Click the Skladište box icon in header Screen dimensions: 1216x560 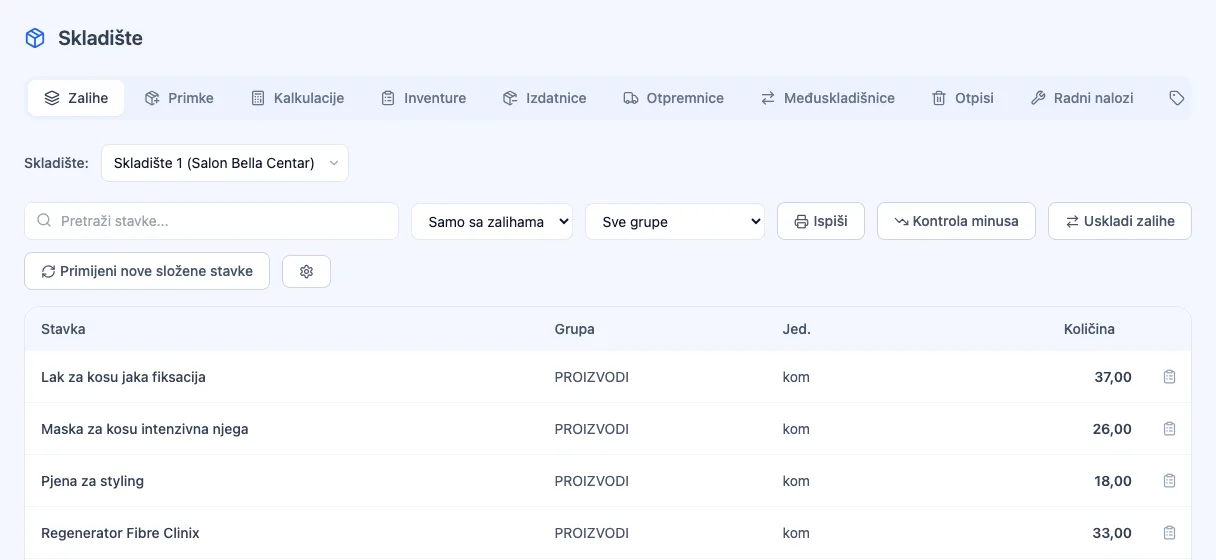[35, 38]
